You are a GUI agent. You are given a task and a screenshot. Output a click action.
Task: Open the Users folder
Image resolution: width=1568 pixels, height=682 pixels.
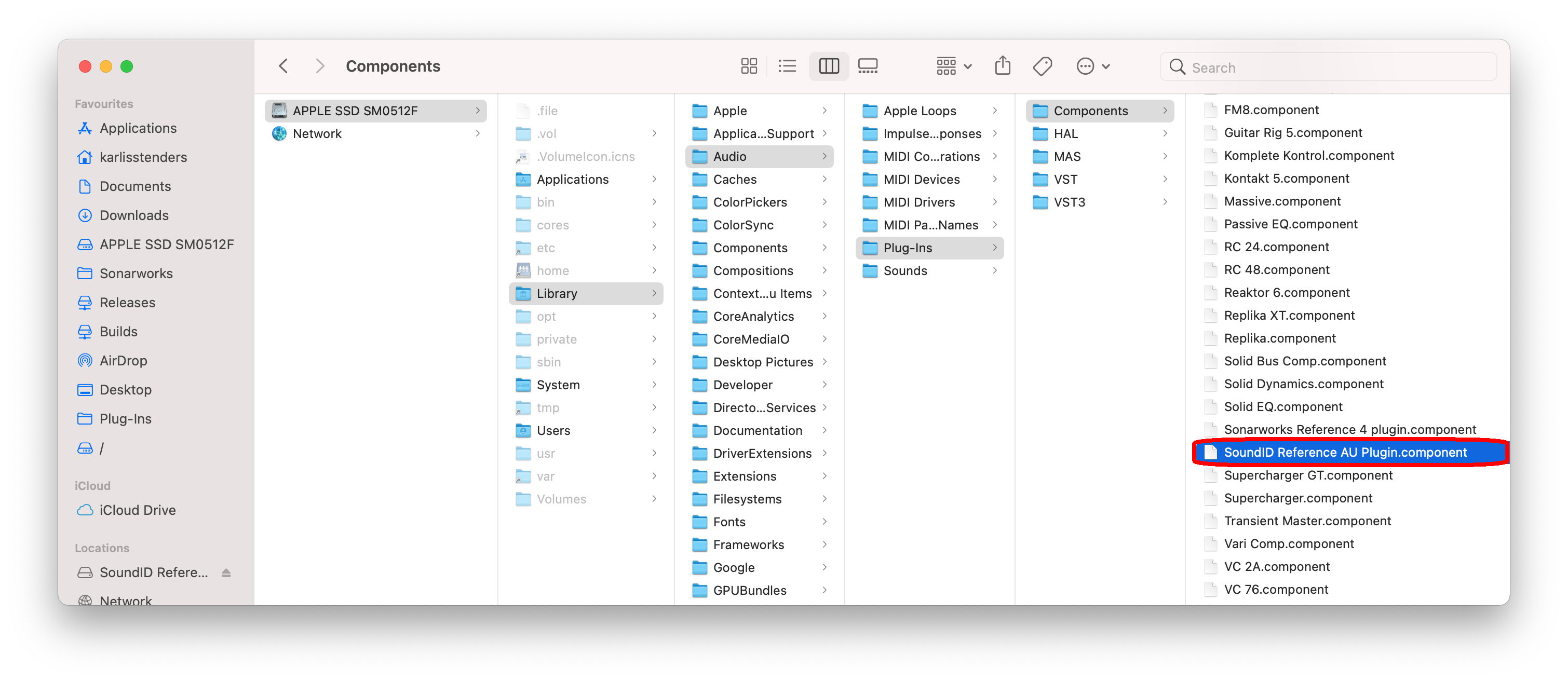click(586, 431)
